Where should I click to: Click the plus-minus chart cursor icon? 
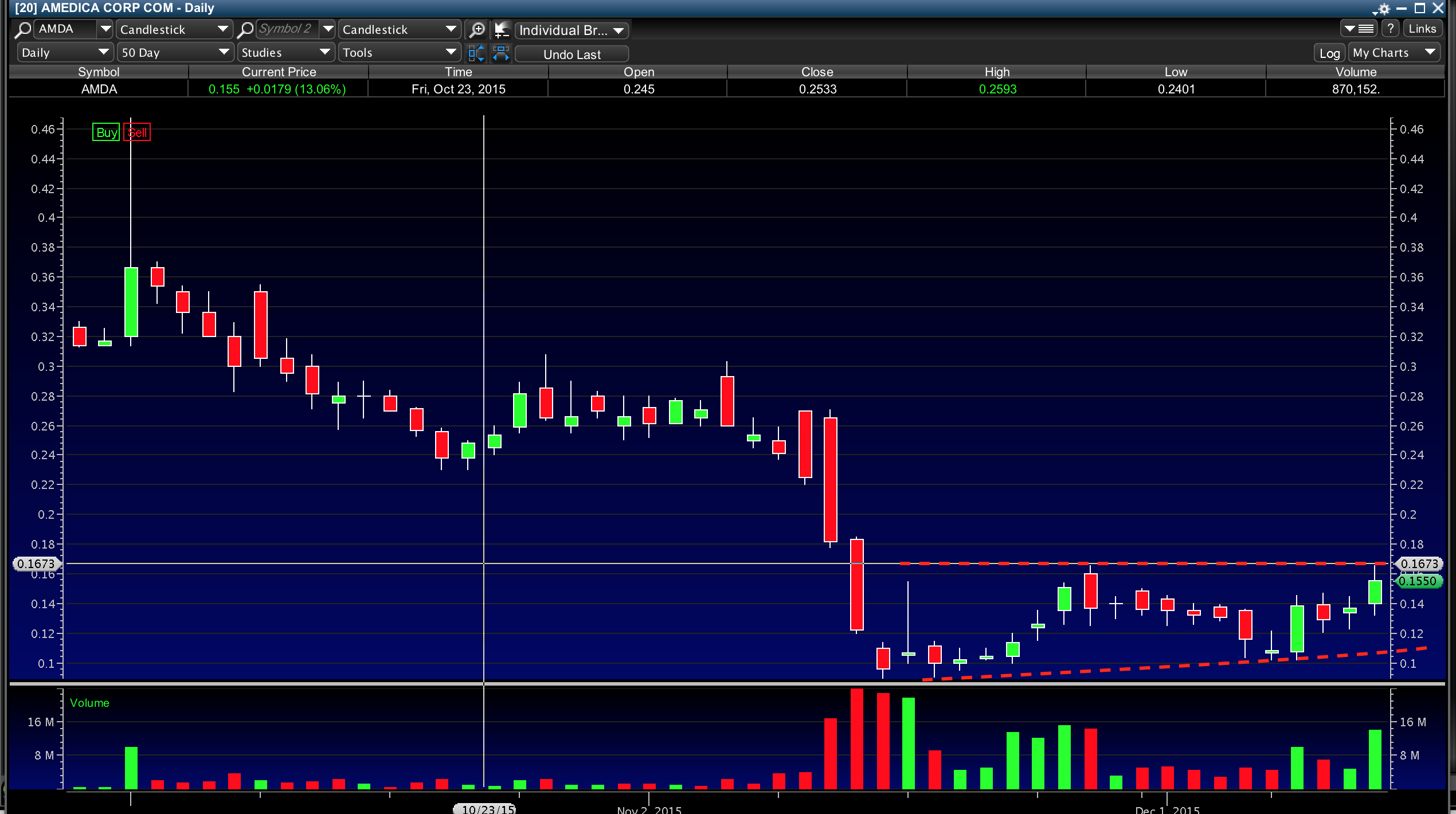point(502,29)
